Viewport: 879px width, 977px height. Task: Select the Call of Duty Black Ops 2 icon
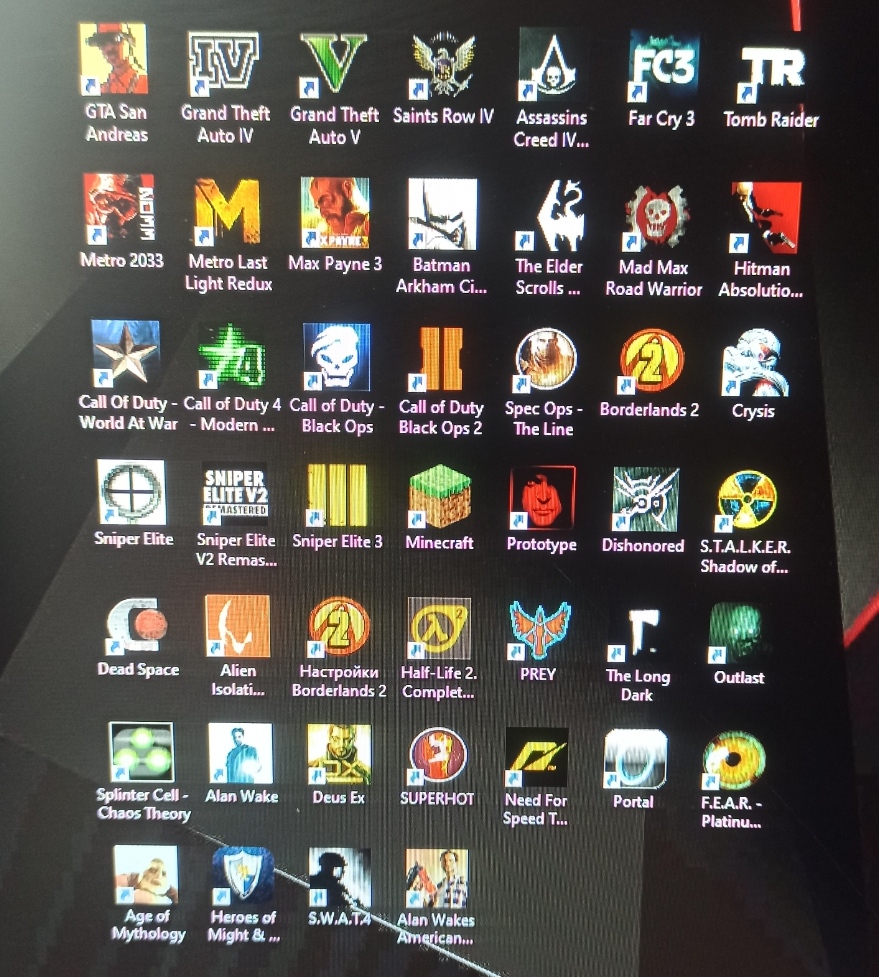click(x=442, y=359)
